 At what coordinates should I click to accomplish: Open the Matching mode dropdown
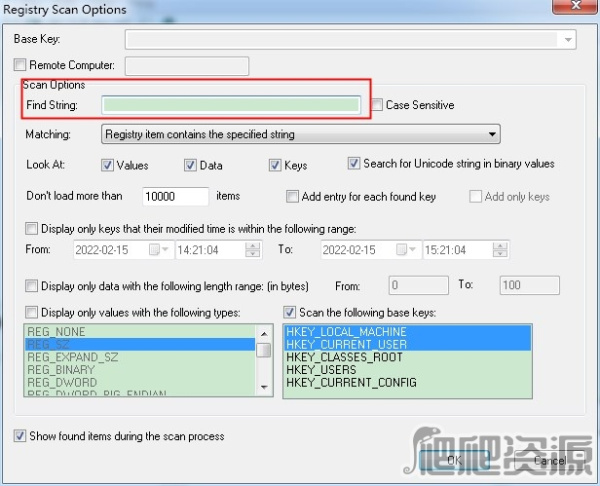[300, 134]
